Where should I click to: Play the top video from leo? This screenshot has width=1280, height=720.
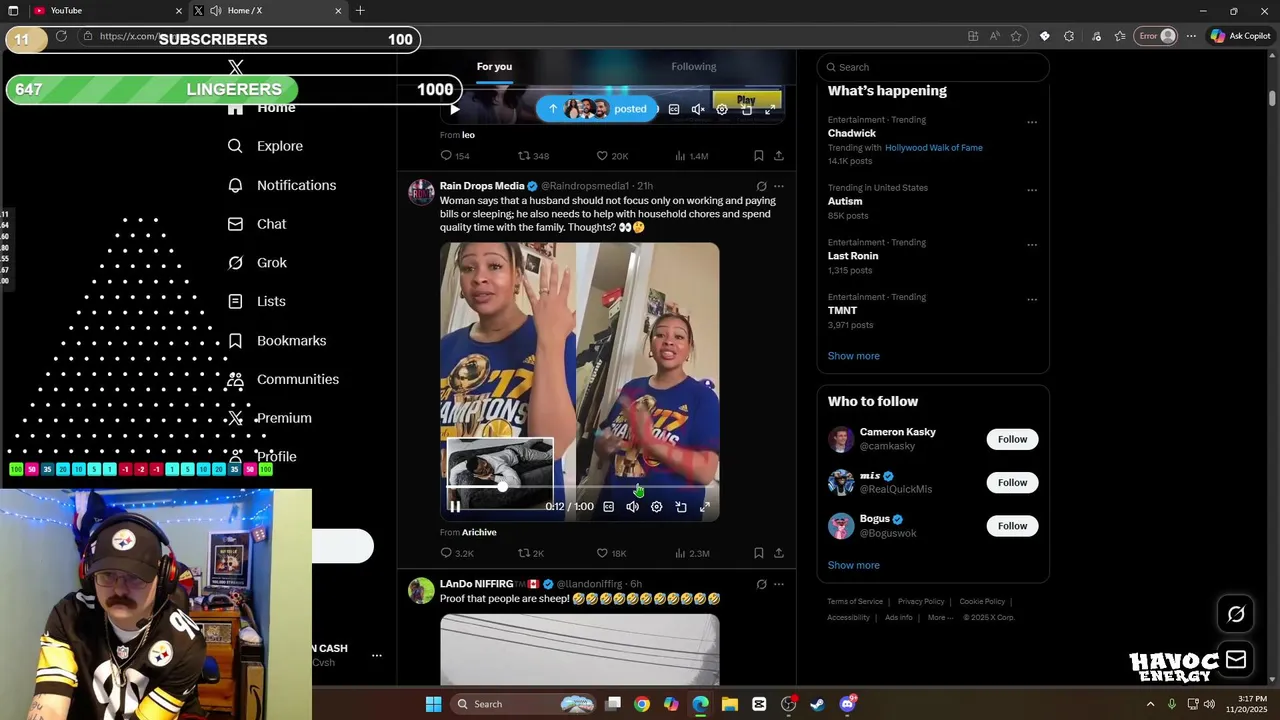coord(455,109)
